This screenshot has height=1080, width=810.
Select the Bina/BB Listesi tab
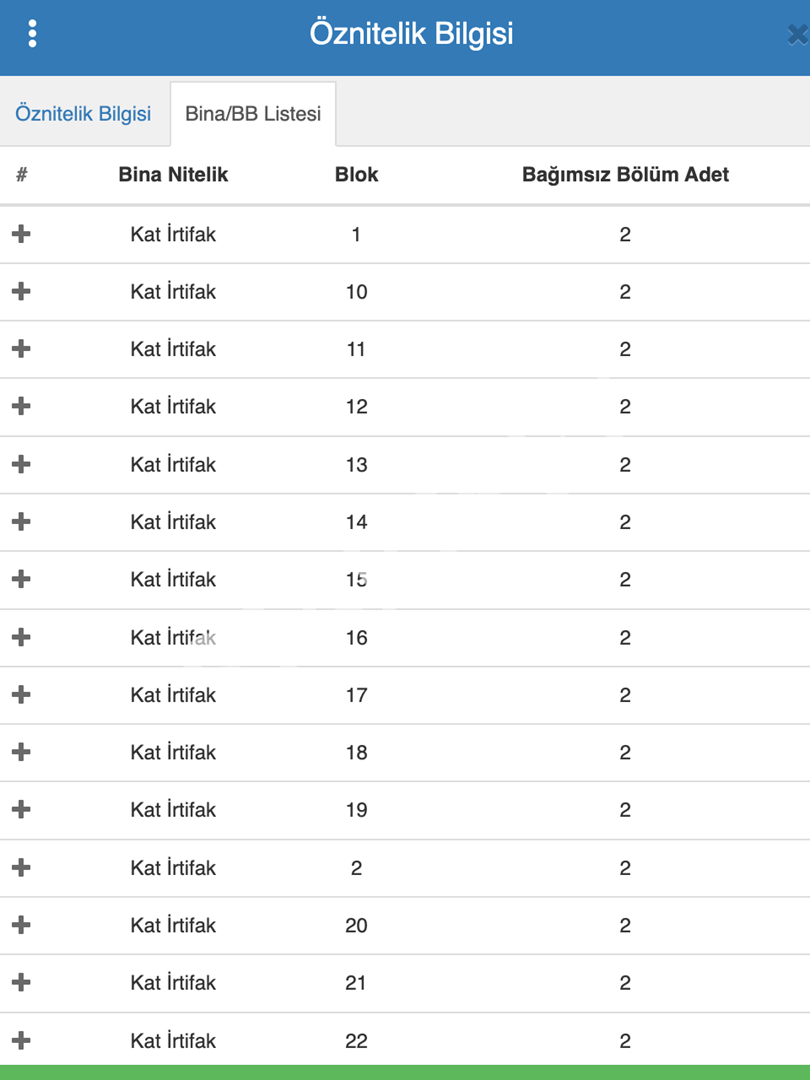(x=253, y=114)
